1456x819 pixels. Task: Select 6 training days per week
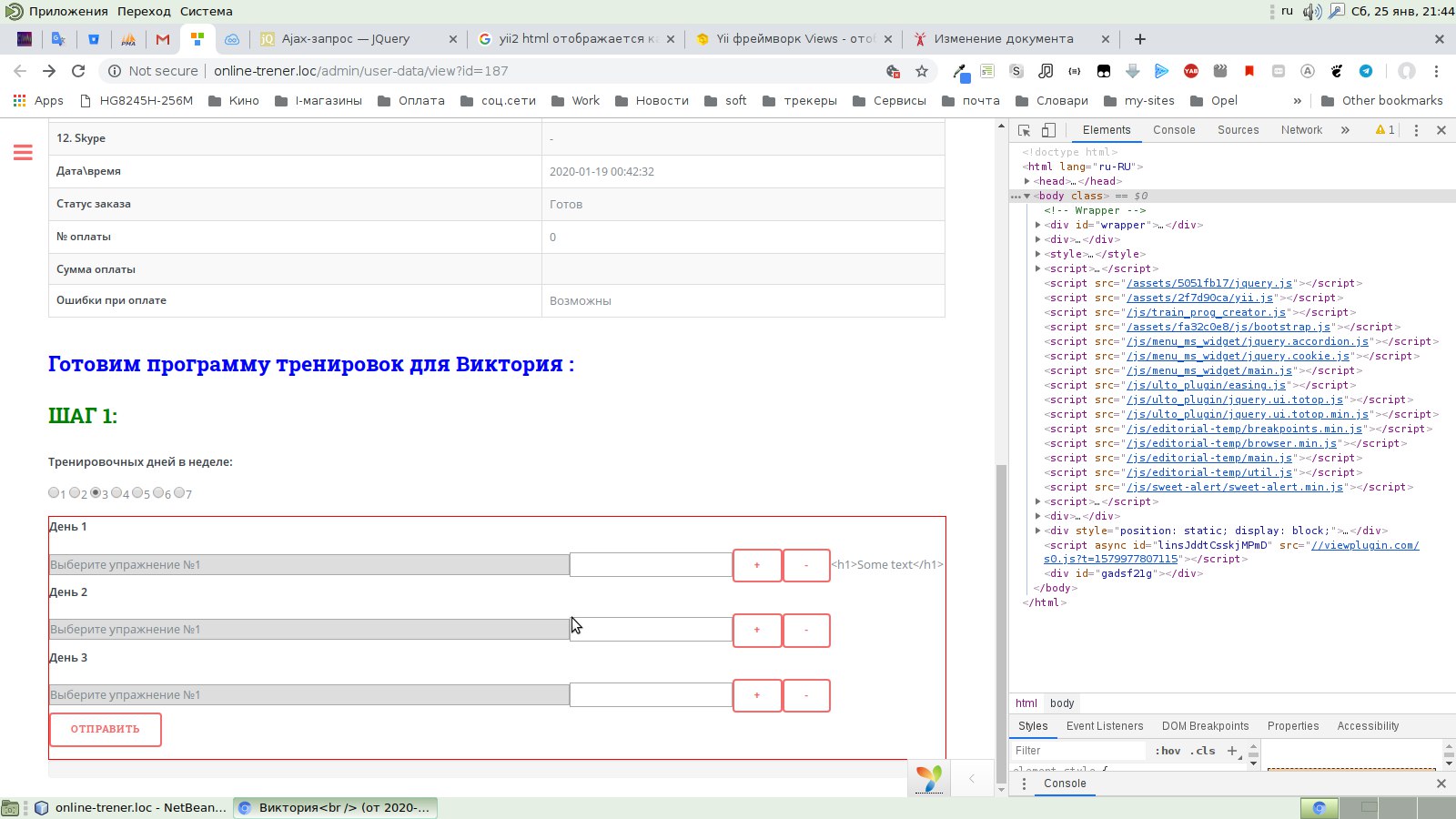coord(158,492)
